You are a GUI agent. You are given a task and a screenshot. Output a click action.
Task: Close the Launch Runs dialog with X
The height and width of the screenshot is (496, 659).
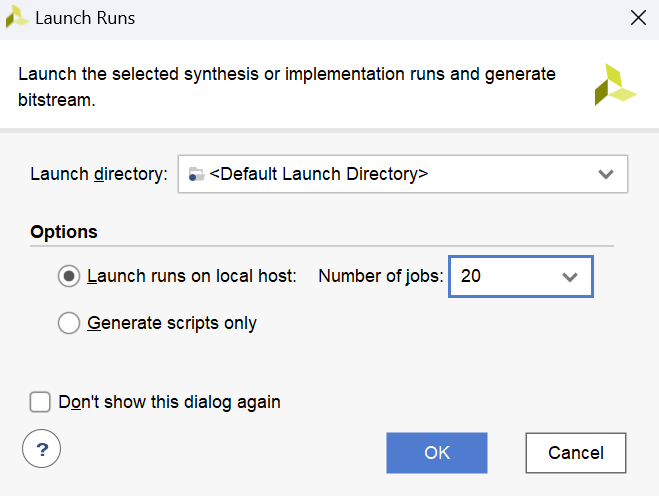click(x=637, y=18)
